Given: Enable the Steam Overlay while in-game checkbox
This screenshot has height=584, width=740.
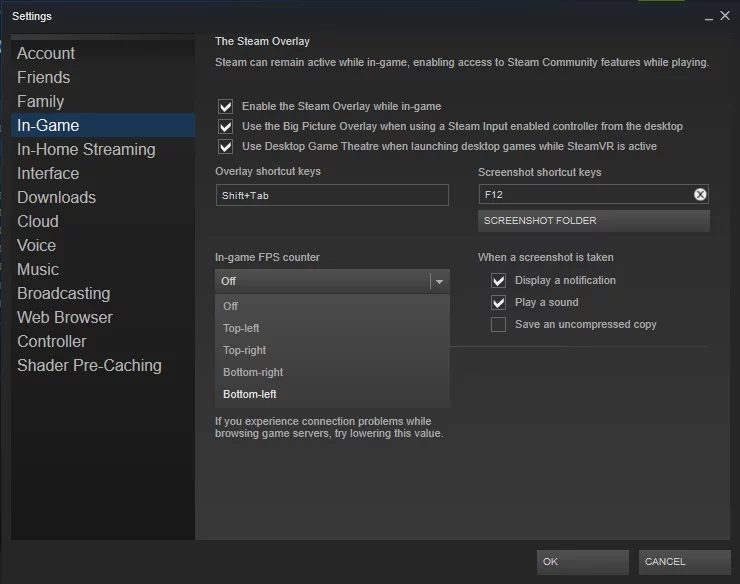Looking at the screenshot, I should [225, 106].
